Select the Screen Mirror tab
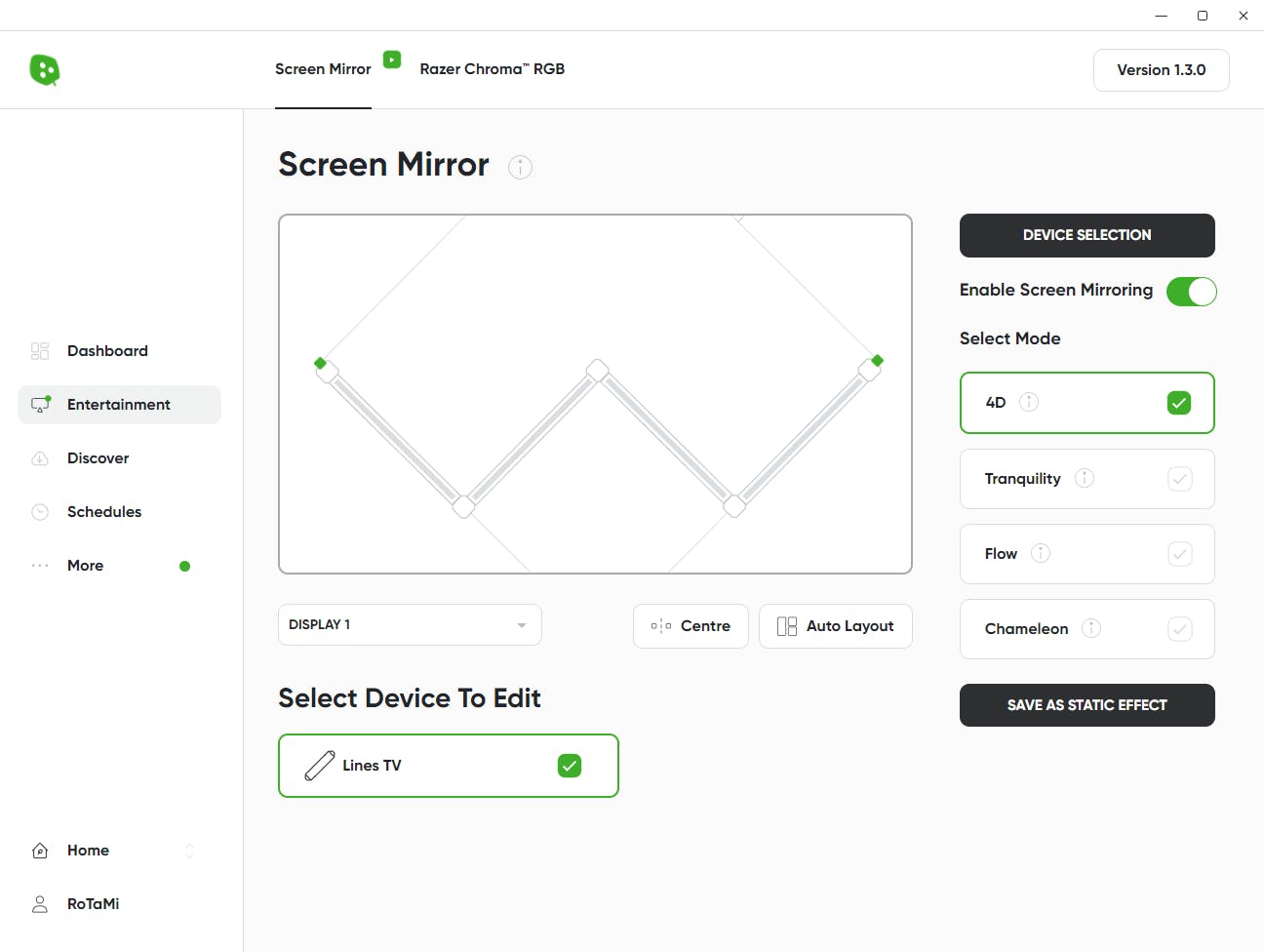1264x952 pixels. click(323, 68)
